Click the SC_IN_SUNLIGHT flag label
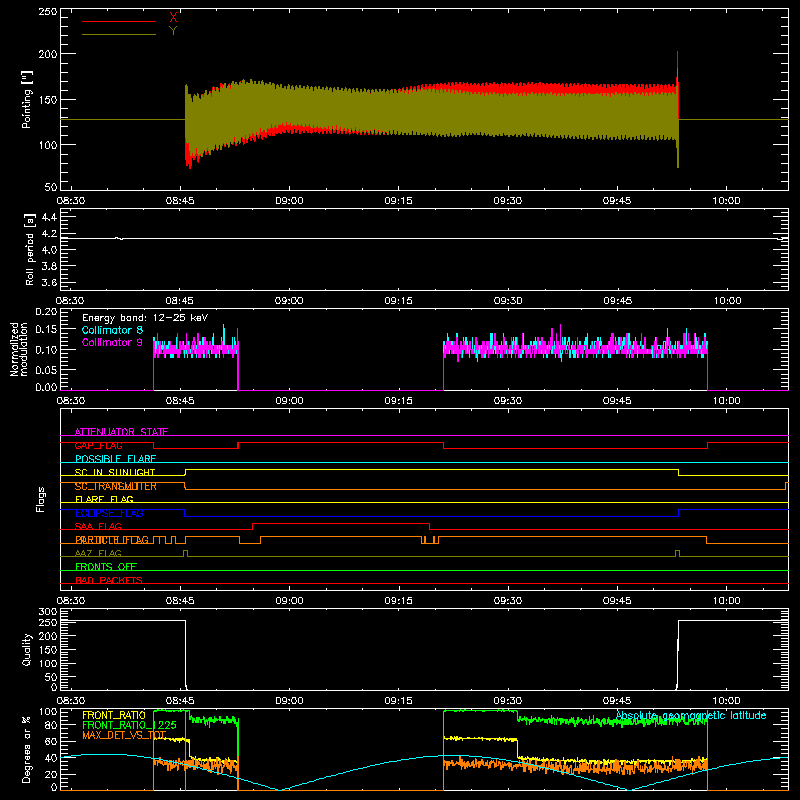This screenshot has height=800, width=800. [115, 472]
